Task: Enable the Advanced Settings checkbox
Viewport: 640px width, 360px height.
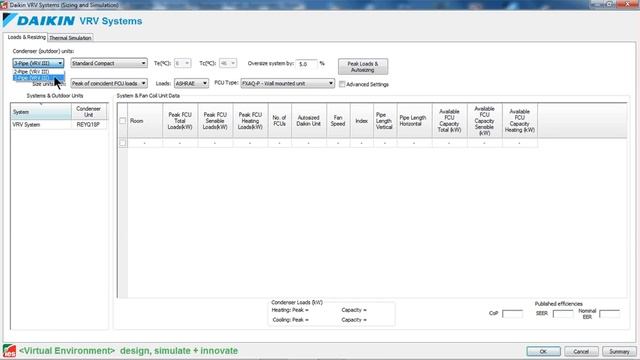Action: click(x=342, y=84)
